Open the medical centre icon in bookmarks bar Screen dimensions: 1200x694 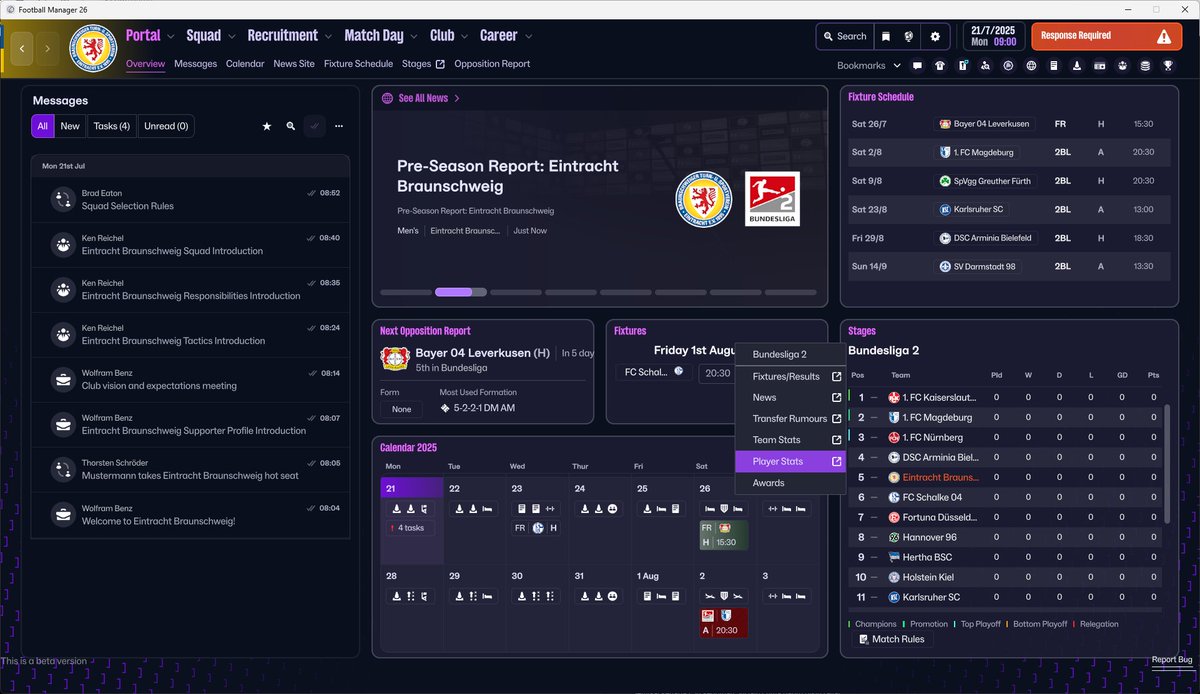point(1122,65)
